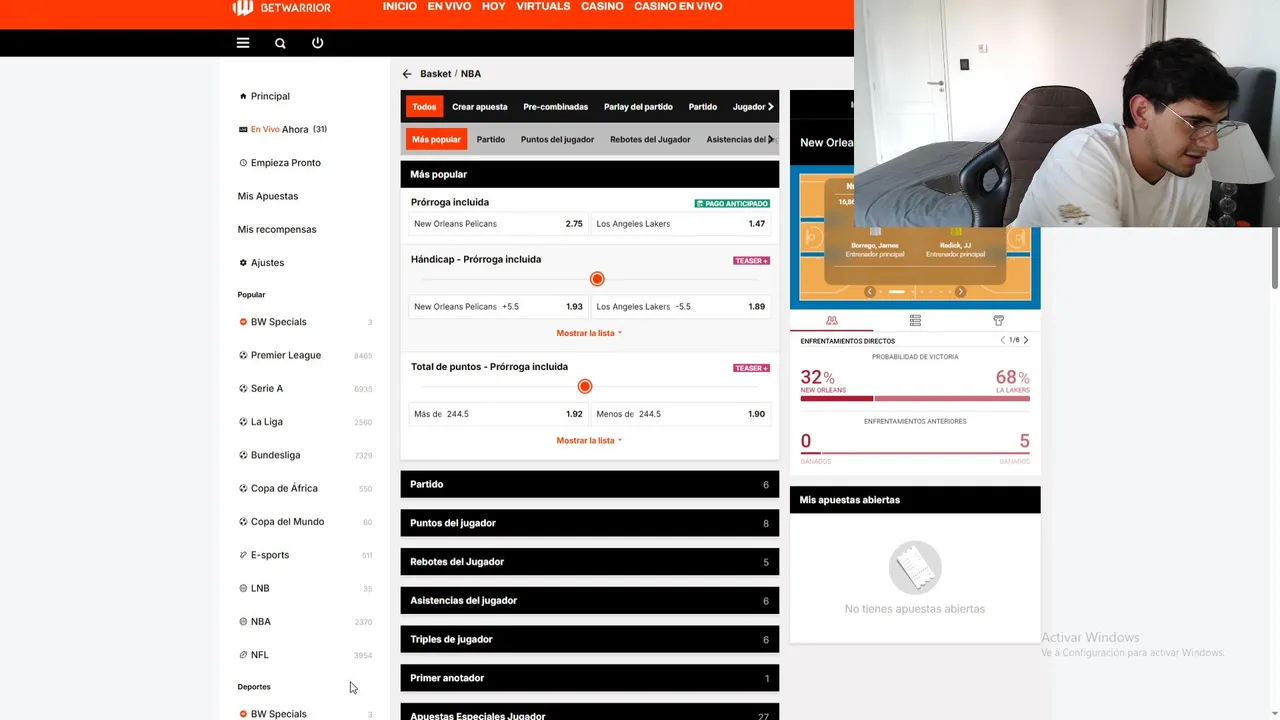This screenshot has height=720, width=1280.
Task: Click the search magnifier icon
Action: click(x=280, y=43)
